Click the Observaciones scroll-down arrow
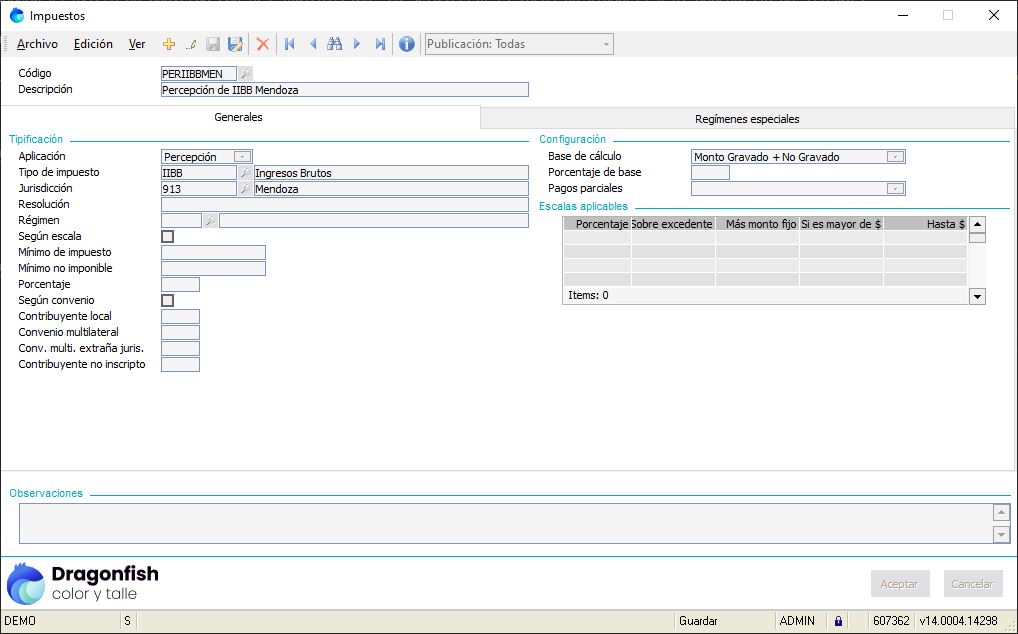Image resolution: width=1018 pixels, height=634 pixels. pos(1001,535)
